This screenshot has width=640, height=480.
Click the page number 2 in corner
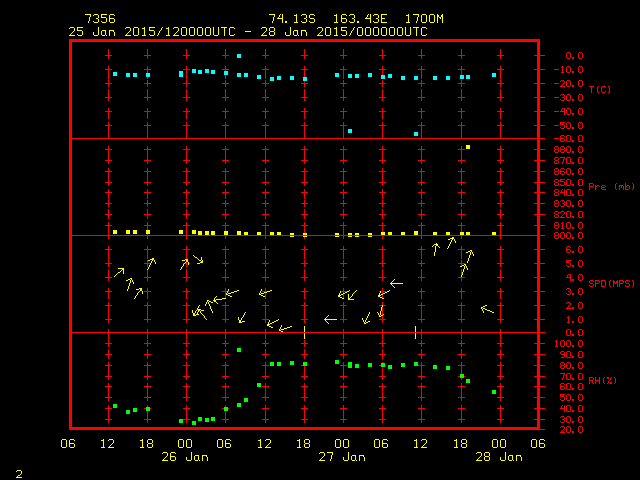point(18,471)
